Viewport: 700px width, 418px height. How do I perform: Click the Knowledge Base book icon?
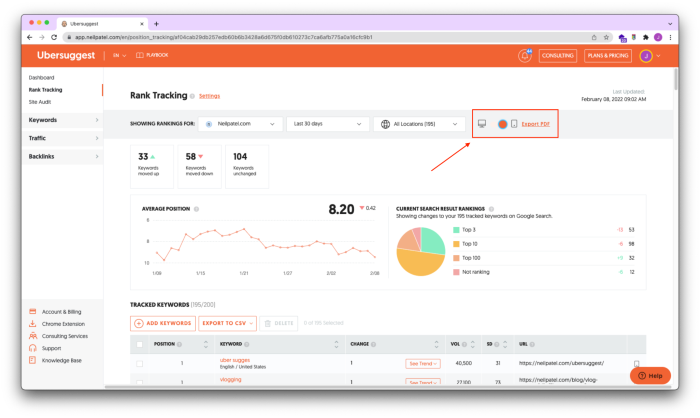click(33, 360)
